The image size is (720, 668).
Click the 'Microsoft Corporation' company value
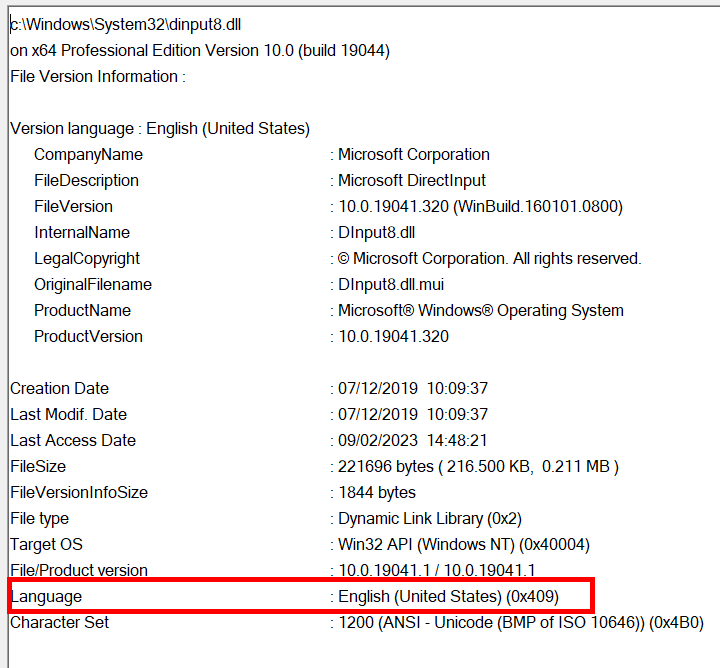(x=414, y=155)
